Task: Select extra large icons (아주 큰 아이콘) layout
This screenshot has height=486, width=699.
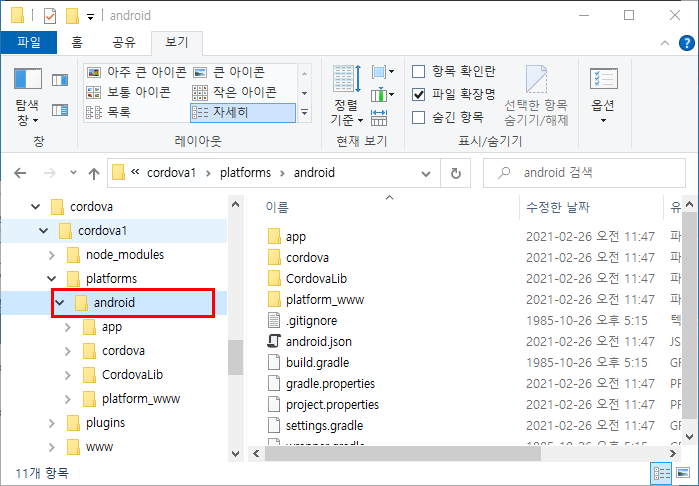Action: 136,72
